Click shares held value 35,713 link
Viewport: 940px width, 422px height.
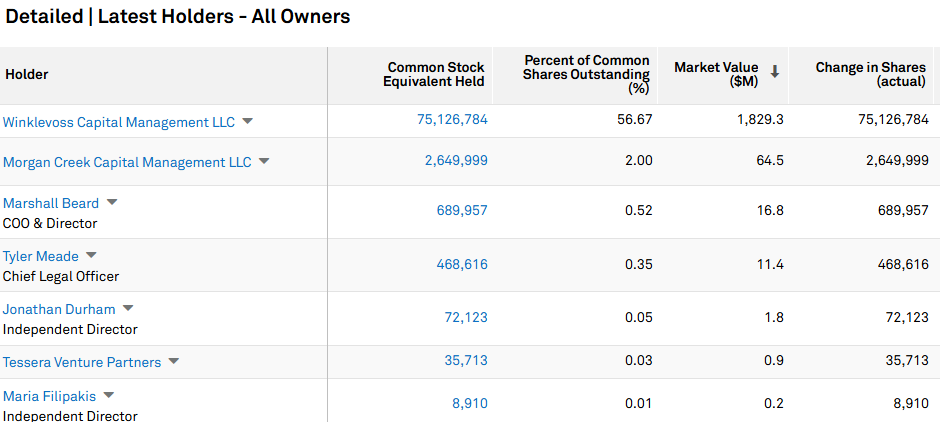point(466,360)
